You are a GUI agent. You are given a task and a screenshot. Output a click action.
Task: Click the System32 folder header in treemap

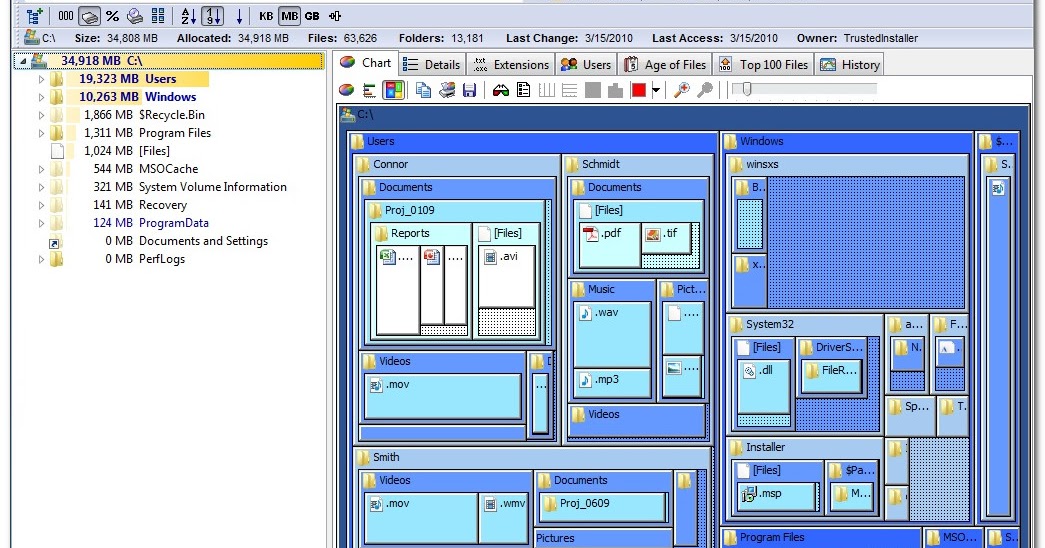(804, 324)
